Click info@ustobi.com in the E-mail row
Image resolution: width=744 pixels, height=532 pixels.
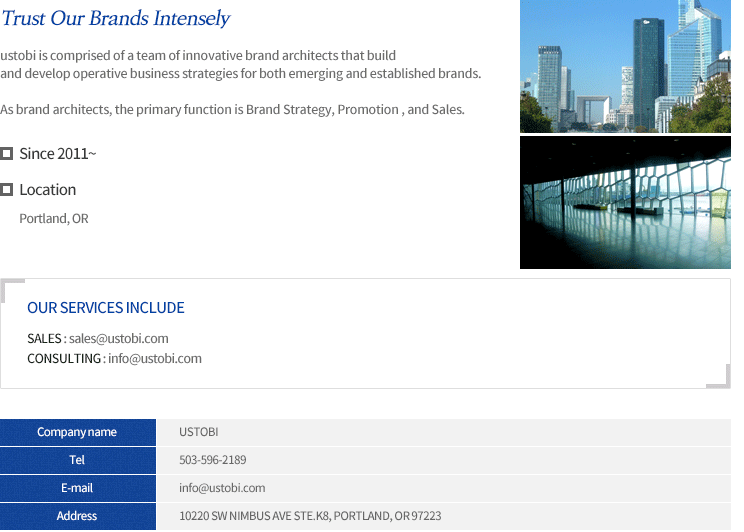tap(222, 488)
